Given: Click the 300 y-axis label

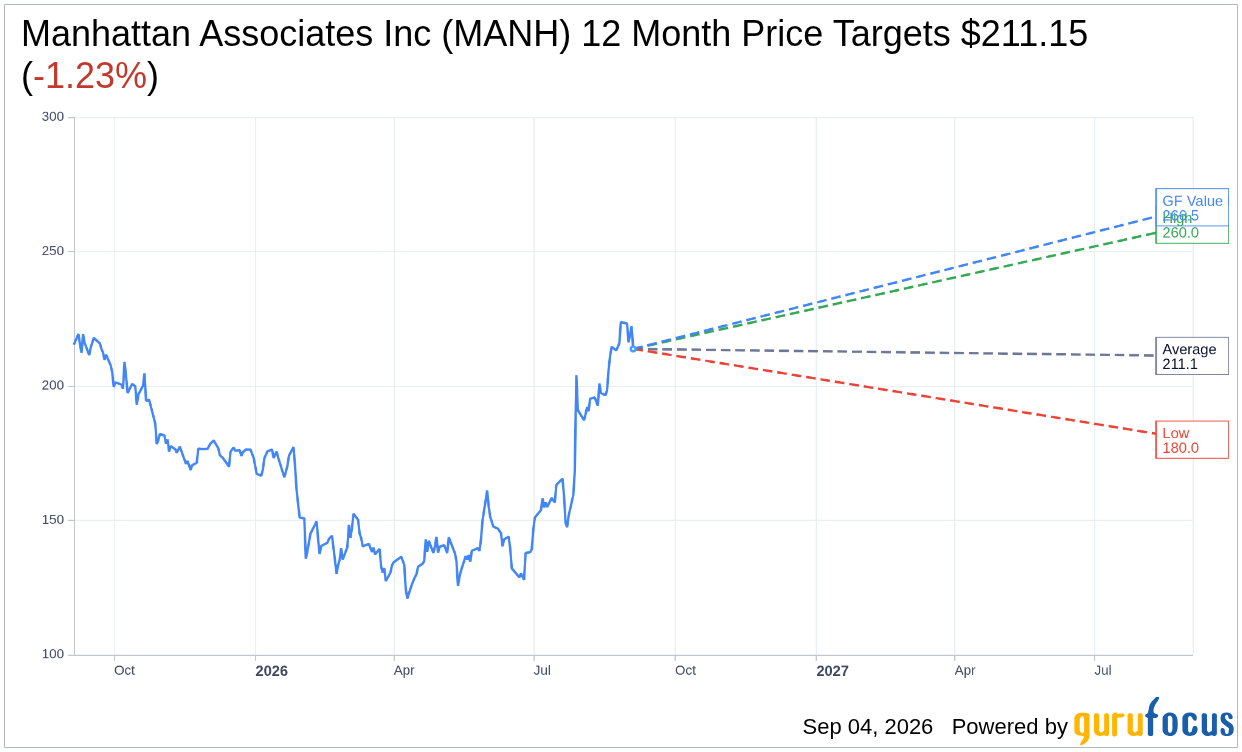Looking at the screenshot, I should coord(53,117).
